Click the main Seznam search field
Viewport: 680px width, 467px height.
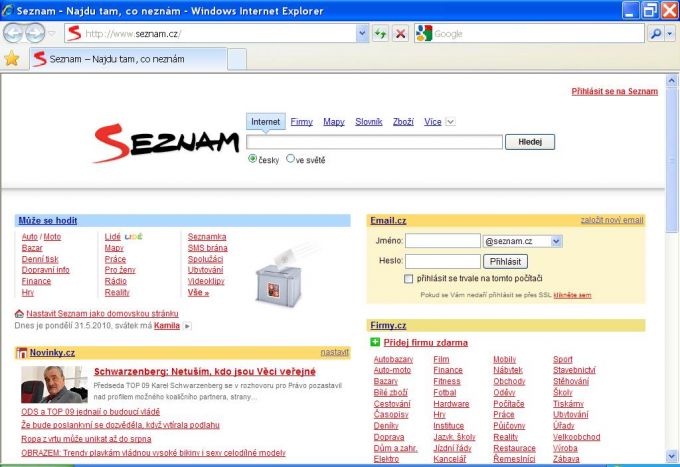374,142
